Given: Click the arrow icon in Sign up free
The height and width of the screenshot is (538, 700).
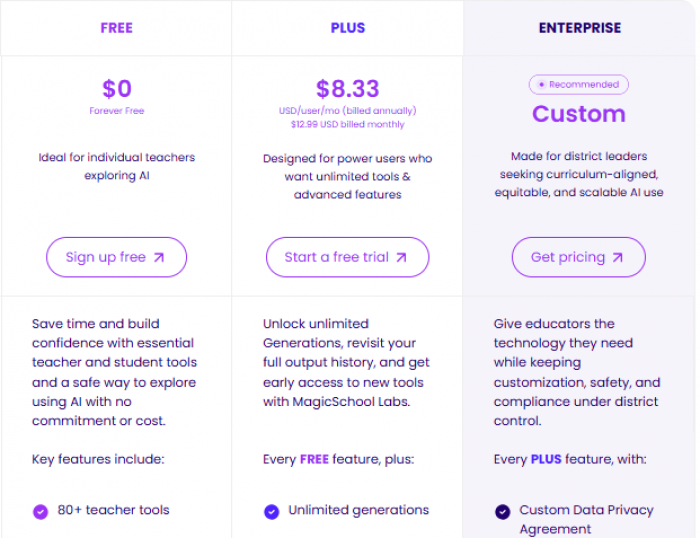Looking at the screenshot, I should 159,257.
